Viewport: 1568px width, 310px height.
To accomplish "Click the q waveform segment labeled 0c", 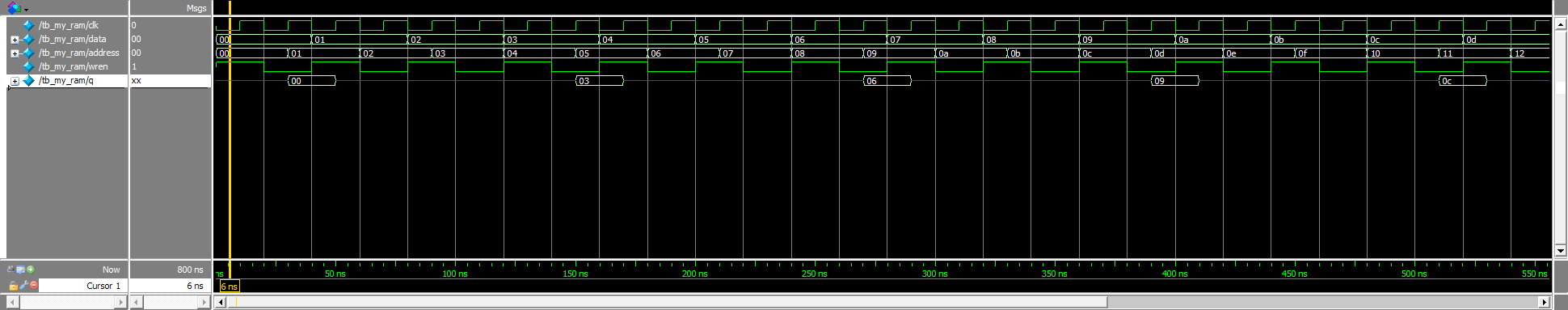I will [1463, 81].
